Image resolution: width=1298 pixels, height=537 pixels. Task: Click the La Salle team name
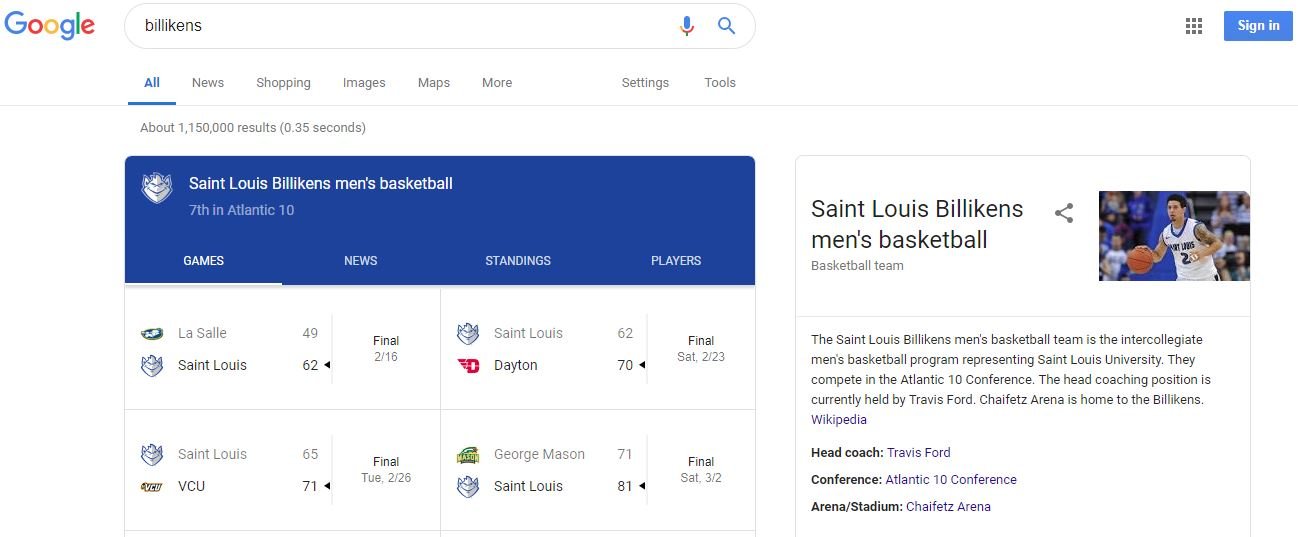[x=202, y=333]
